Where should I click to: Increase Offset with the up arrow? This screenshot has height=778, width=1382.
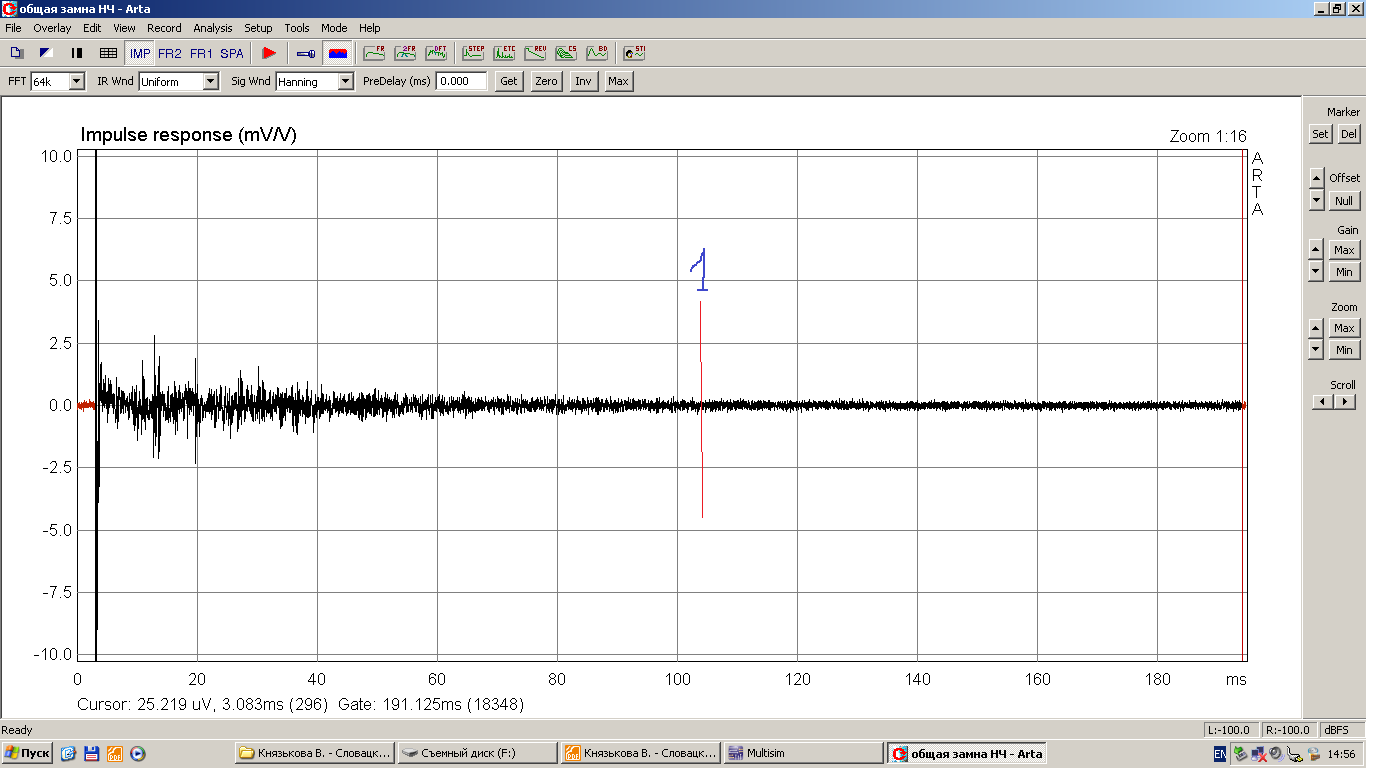1316,178
